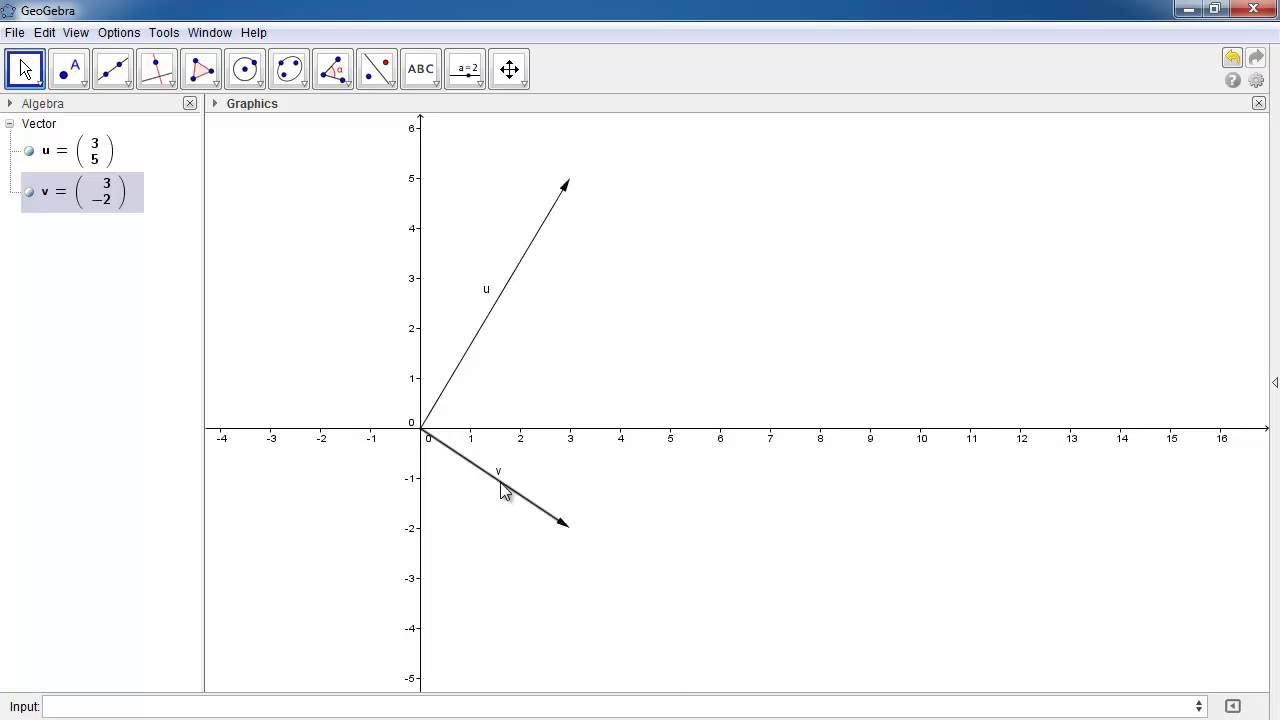Image resolution: width=1280 pixels, height=720 pixels.
Task: Expand the Graphics panel options arrow
Action: pyautogui.click(x=215, y=103)
